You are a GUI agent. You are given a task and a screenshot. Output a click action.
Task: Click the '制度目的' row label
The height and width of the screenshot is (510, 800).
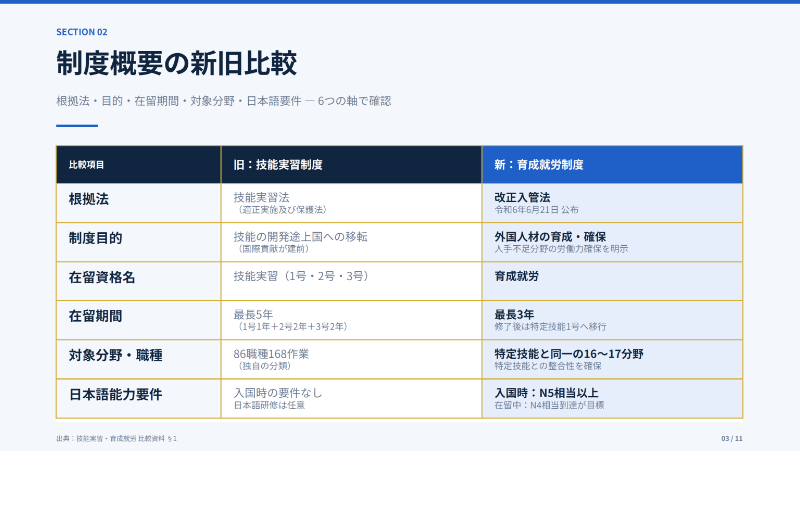click(x=95, y=238)
